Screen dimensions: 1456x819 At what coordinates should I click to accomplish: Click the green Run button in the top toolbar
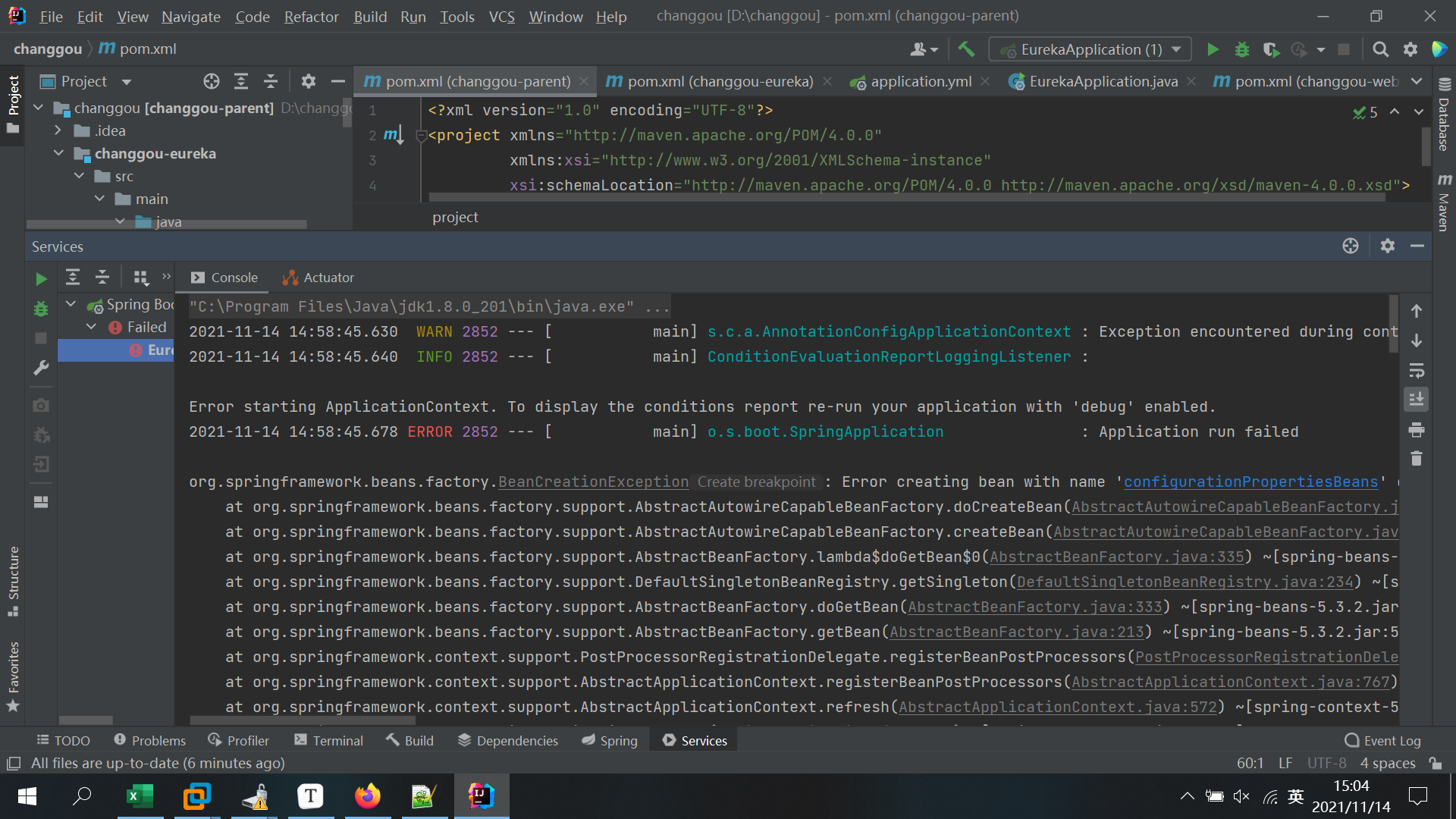pyautogui.click(x=1213, y=50)
